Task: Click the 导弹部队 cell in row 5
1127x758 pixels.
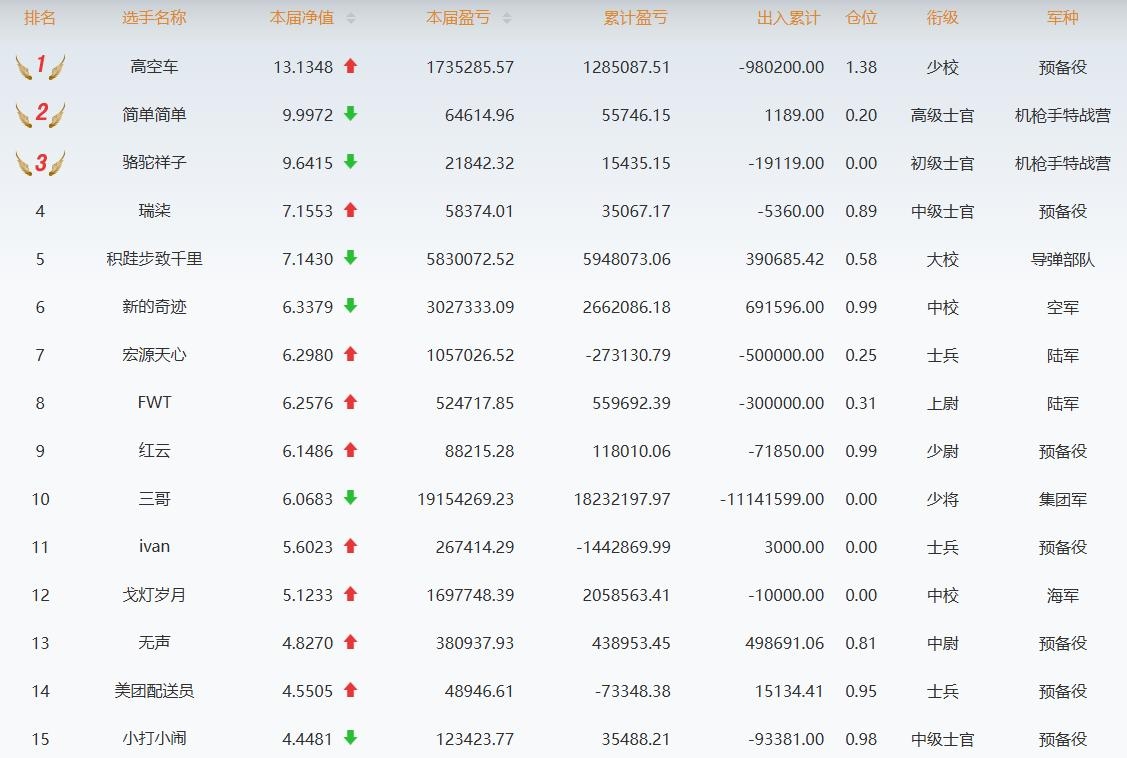Action: point(1062,259)
